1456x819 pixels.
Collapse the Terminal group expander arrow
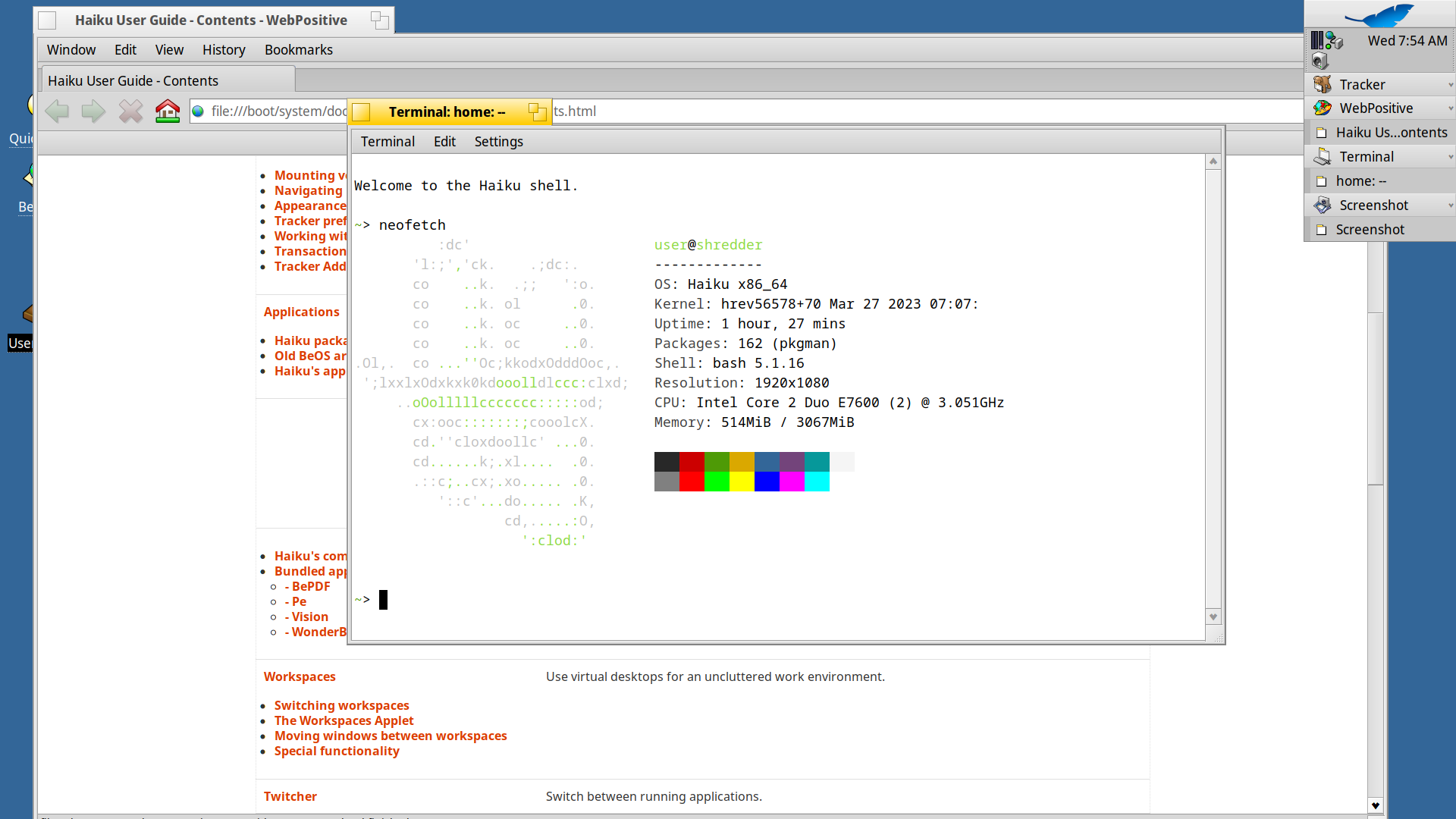point(1450,157)
